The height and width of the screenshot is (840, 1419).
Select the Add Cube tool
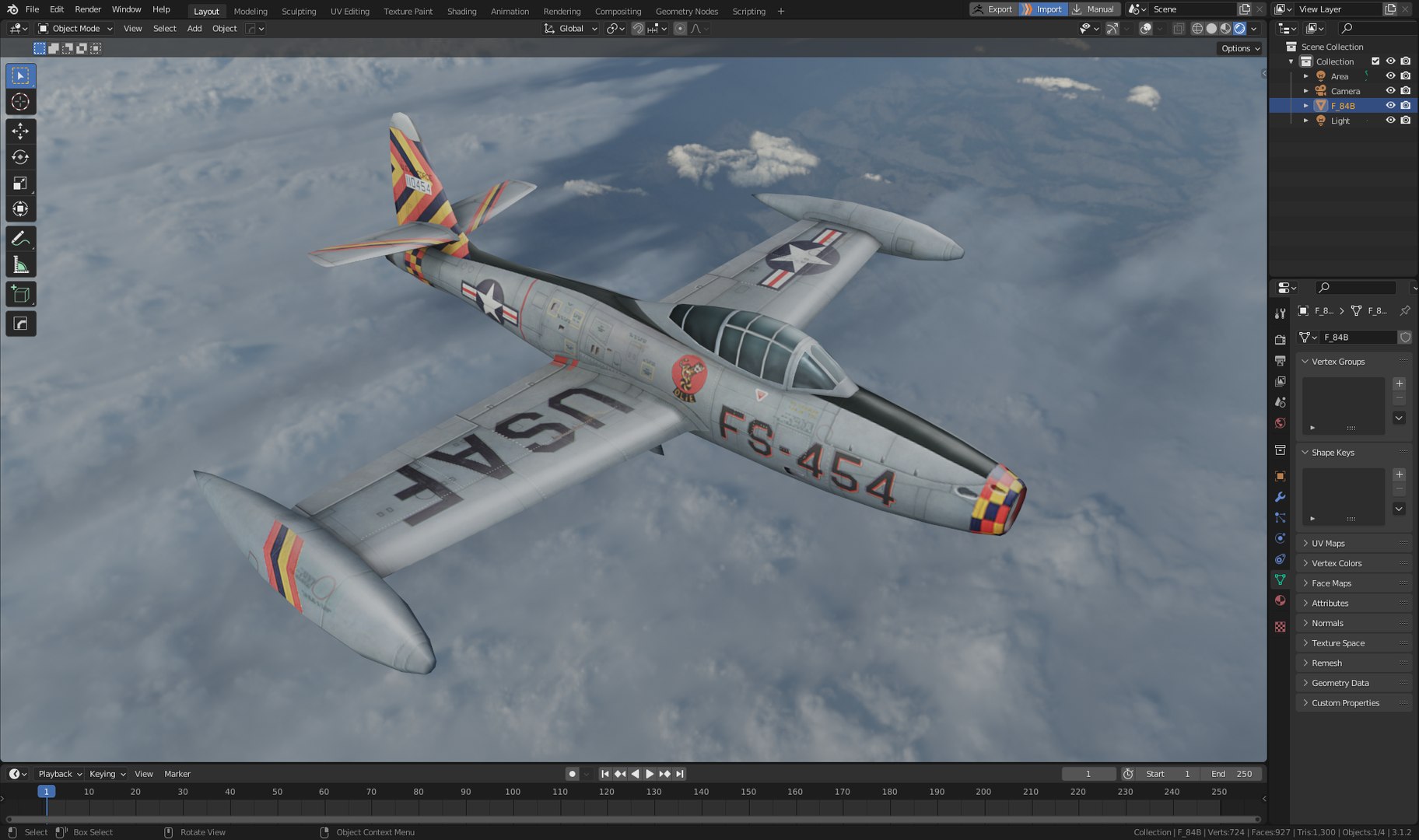coord(20,295)
